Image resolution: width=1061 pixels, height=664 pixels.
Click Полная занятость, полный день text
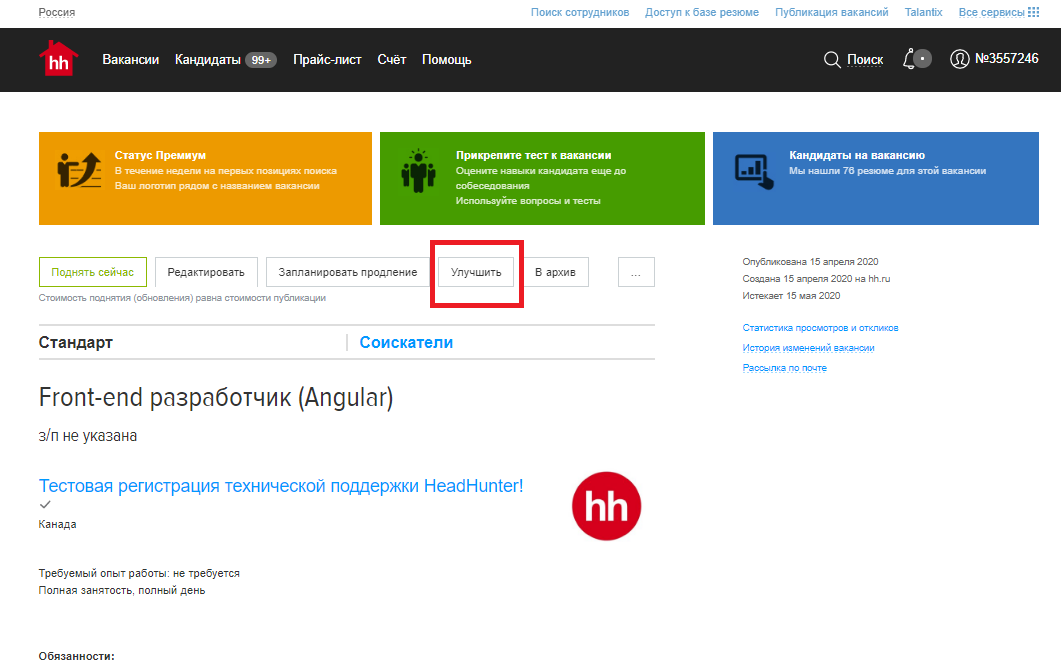click(x=122, y=590)
